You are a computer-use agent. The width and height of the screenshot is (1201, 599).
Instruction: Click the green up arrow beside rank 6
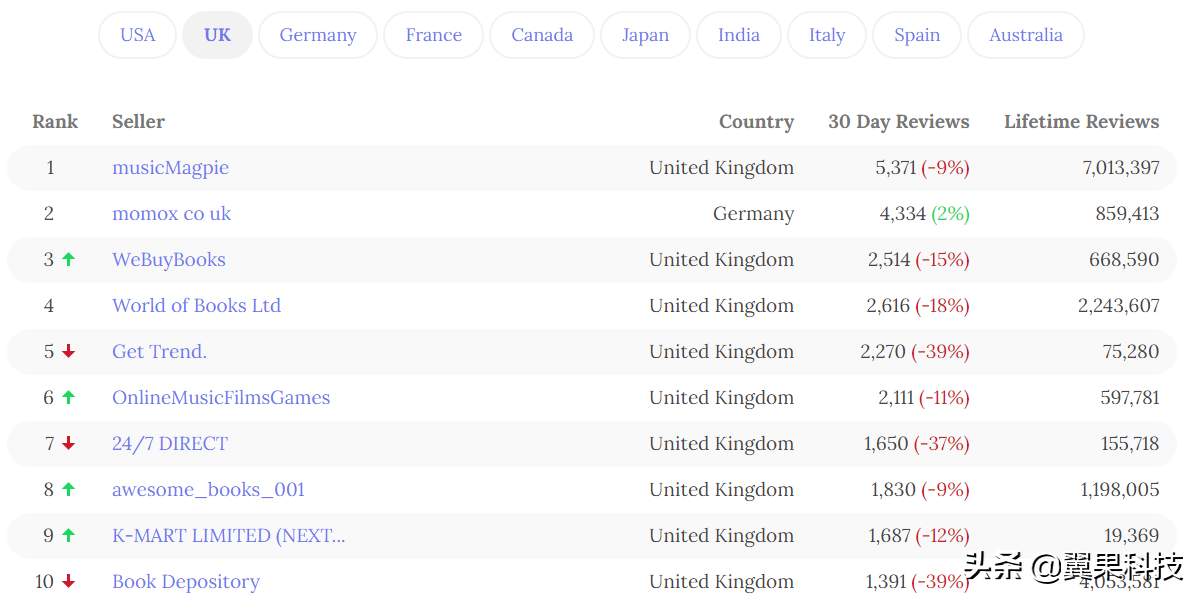(x=68, y=397)
